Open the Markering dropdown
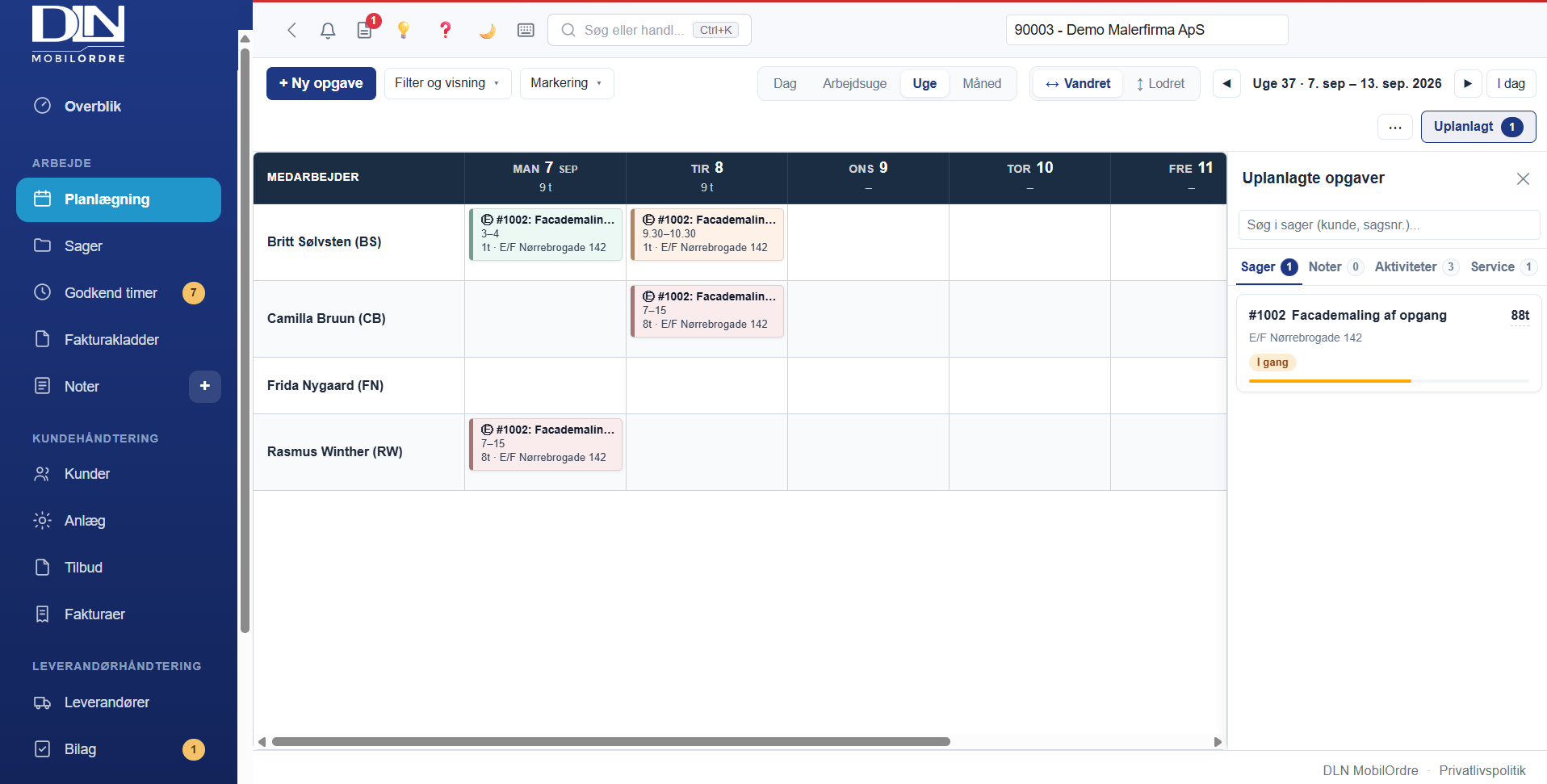The height and width of the screenshot is (784, 1547). pos(567,83)
